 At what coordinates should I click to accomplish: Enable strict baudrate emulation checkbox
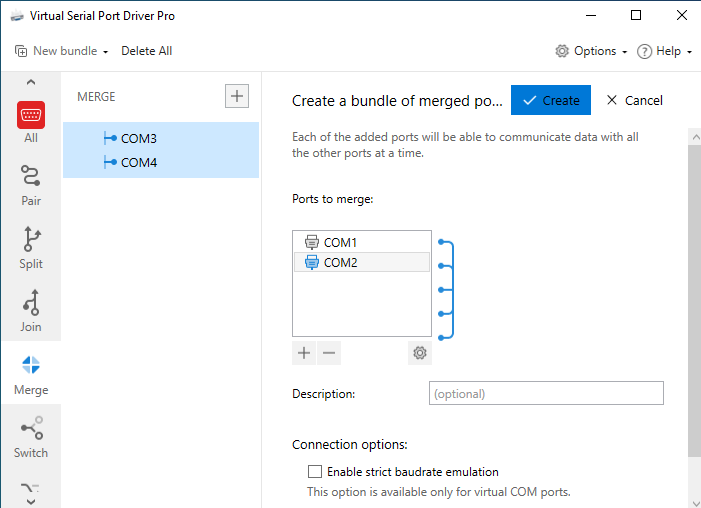315,472
